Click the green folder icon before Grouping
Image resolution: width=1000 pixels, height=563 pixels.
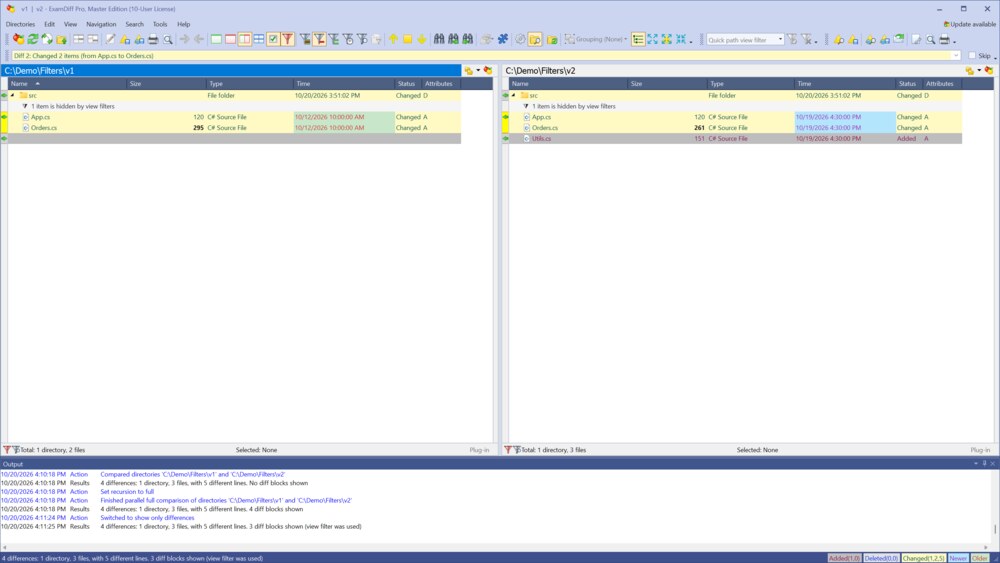(x=552, y=40)
